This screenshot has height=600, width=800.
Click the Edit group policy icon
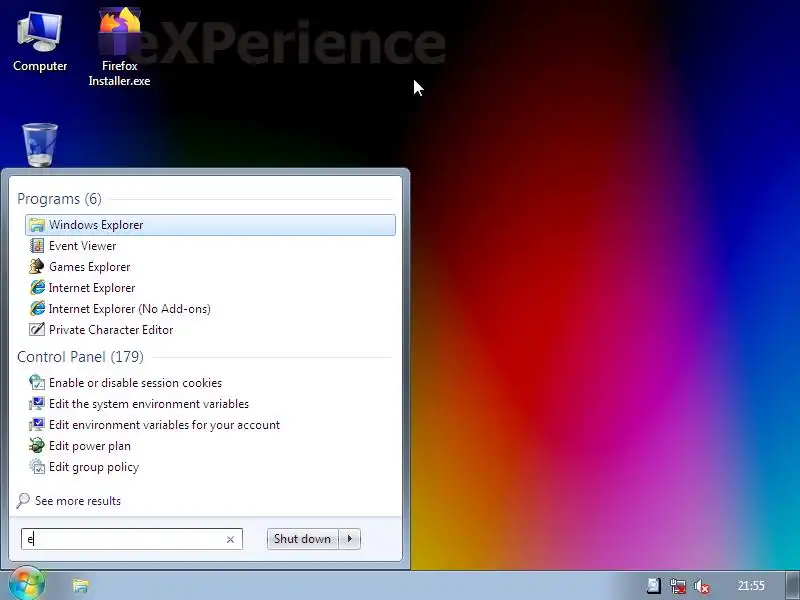pyautogui.click(x=37, y=466)
